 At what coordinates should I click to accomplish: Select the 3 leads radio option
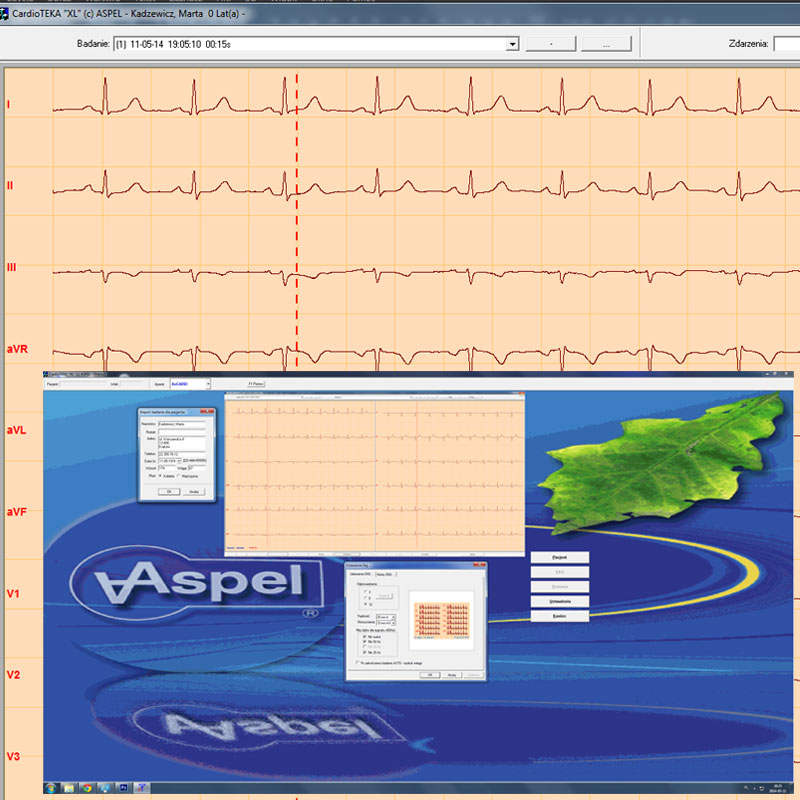click(365, 591)
